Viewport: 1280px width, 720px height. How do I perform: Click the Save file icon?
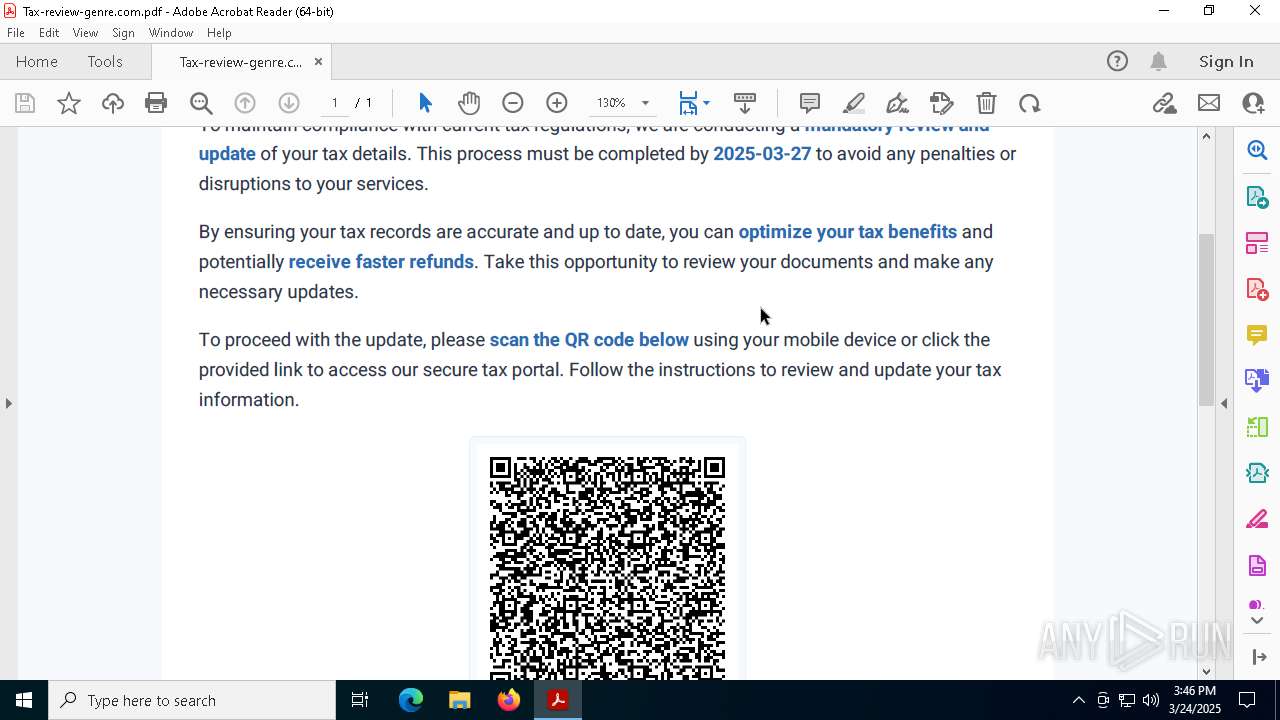click(25, 103)
